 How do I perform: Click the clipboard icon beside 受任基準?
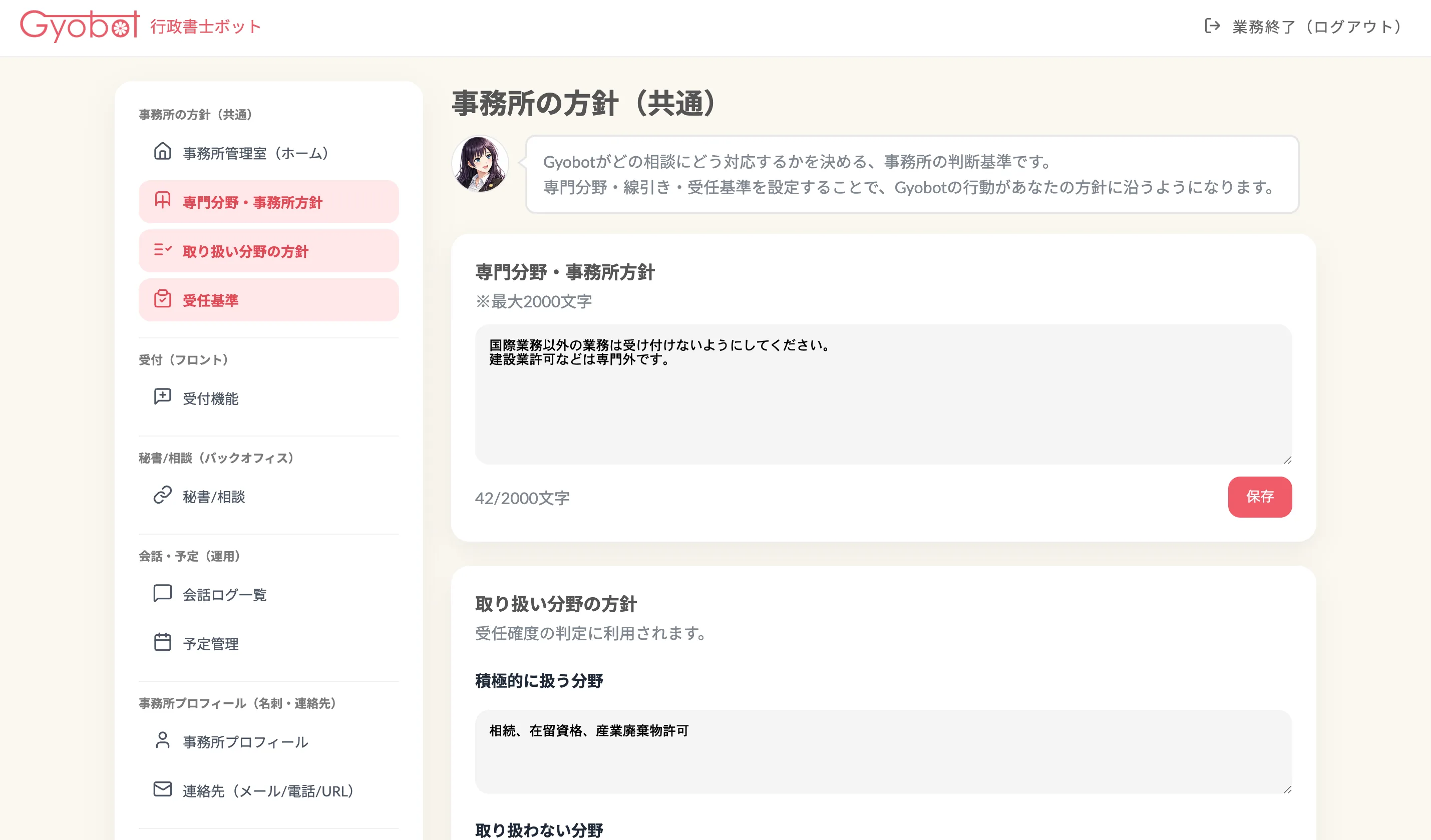tap(162, 299)
